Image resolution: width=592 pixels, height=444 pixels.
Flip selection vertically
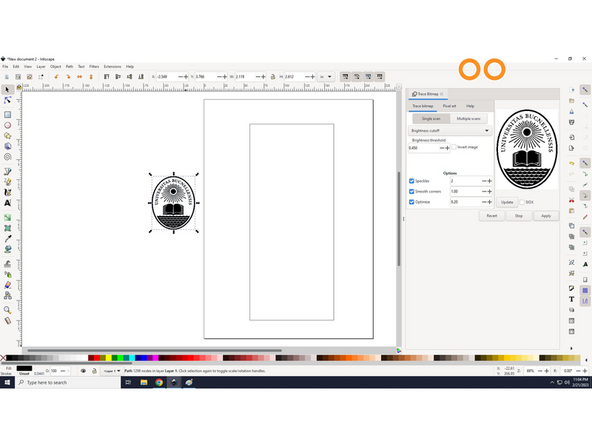(91, 77)
